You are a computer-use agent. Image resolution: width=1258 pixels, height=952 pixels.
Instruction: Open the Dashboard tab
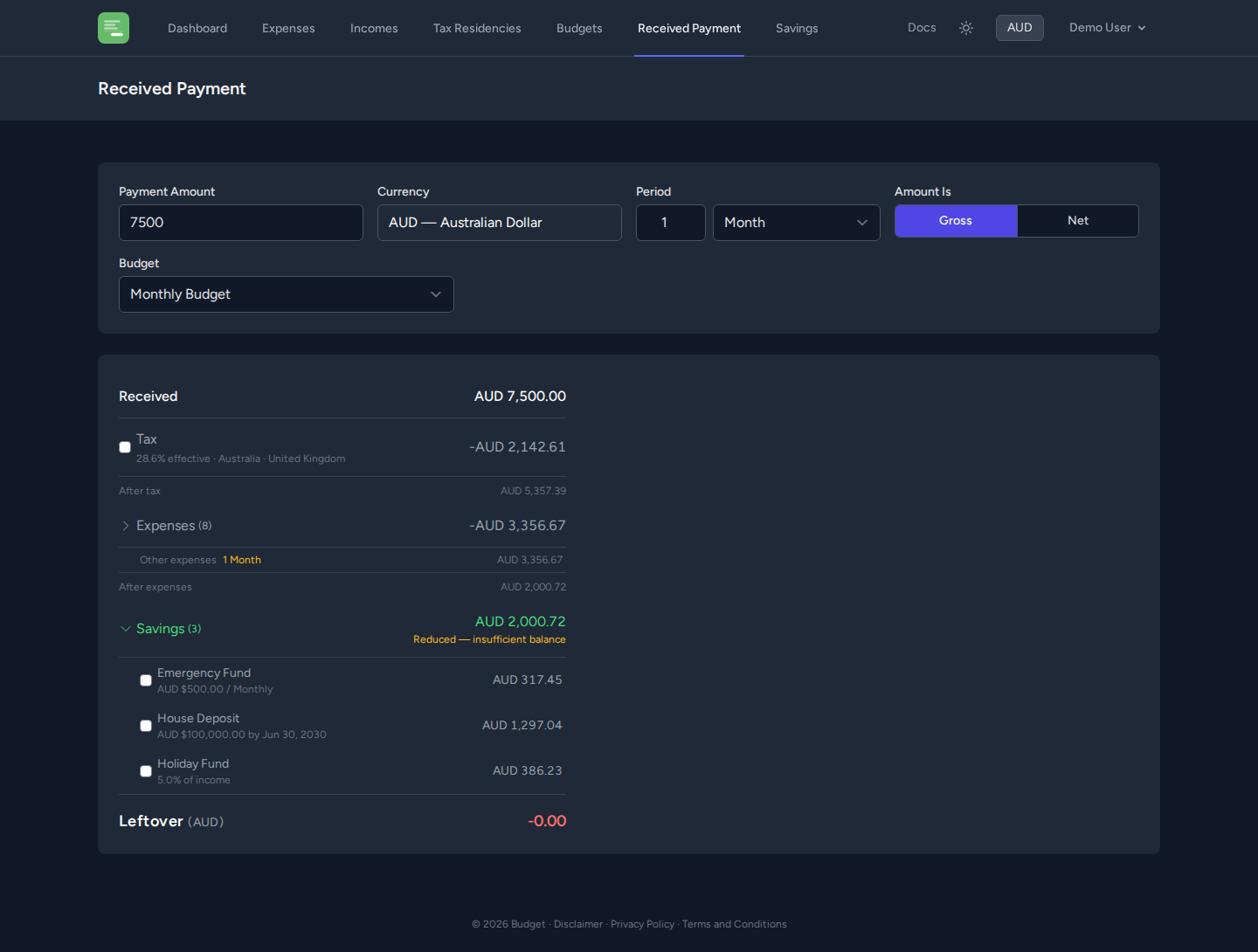(x=197, y=28)
